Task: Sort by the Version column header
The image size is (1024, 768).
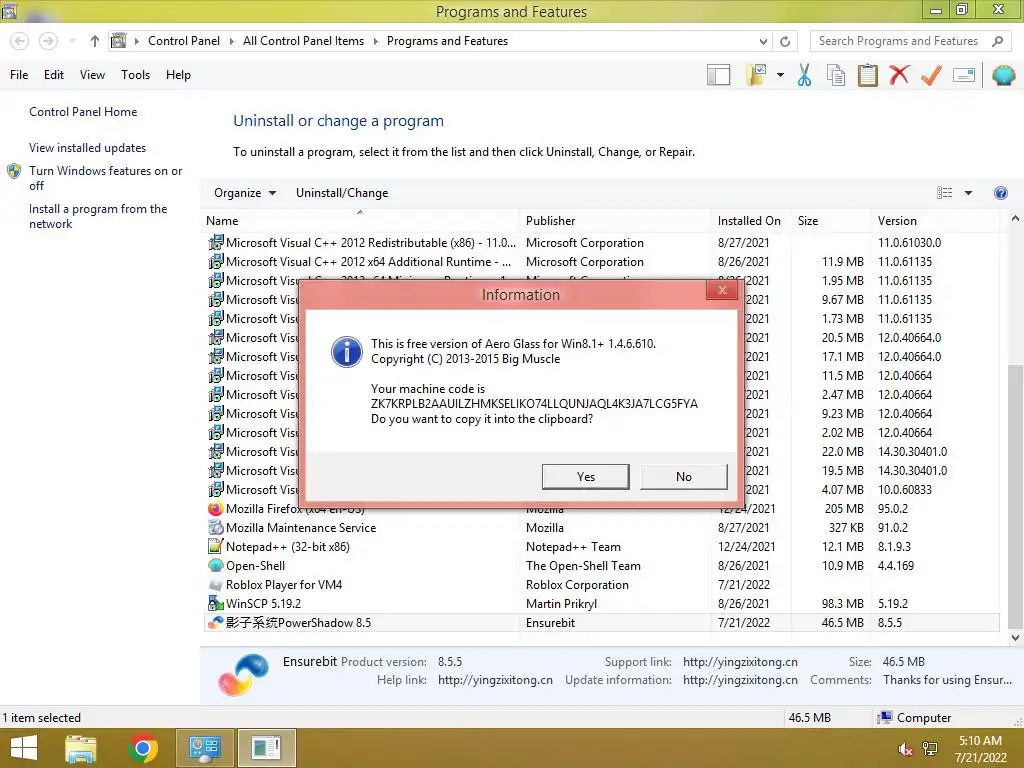Action: pyautogui.click(x=936, y=221)
